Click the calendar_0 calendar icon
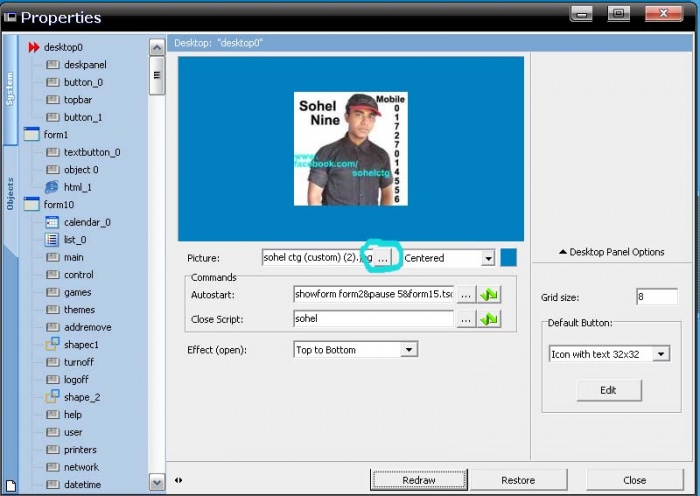 click(52, 222)
